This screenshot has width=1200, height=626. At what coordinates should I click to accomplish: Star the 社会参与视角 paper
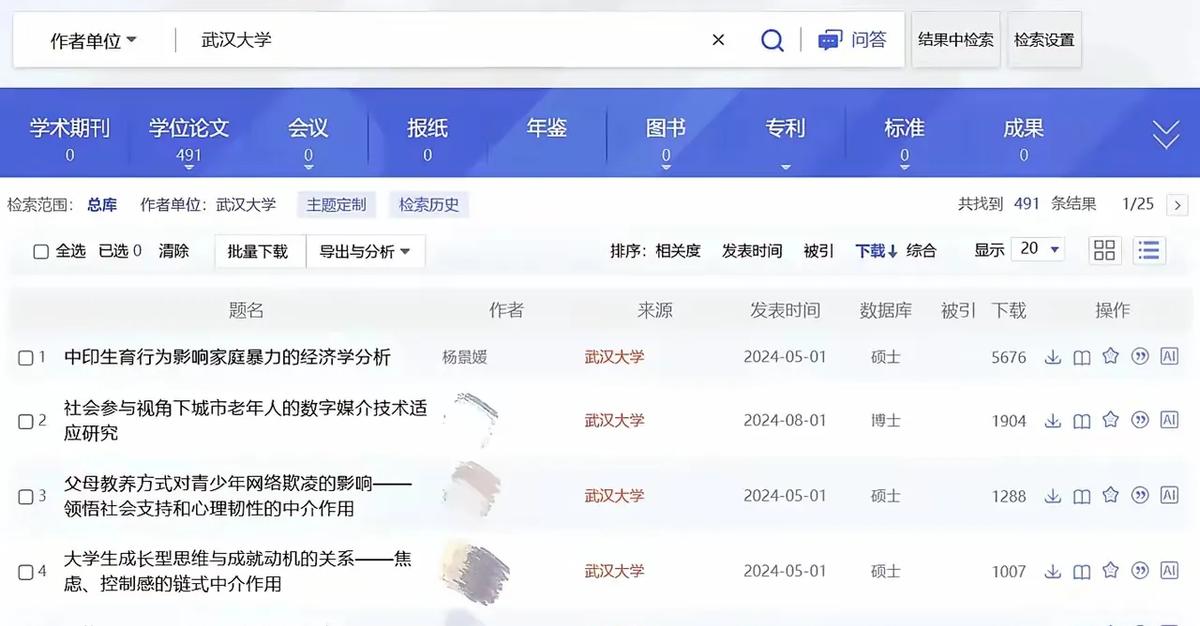(x=1110, y=420)
